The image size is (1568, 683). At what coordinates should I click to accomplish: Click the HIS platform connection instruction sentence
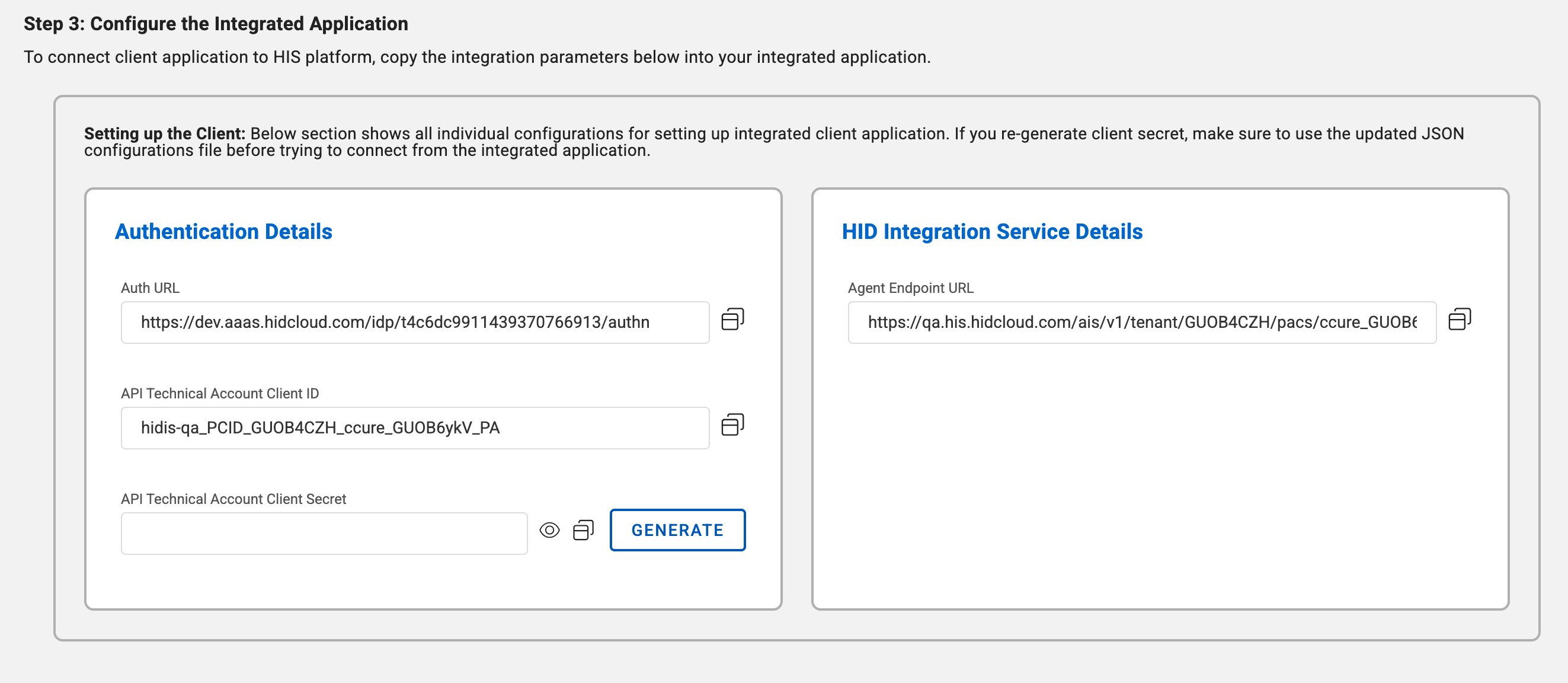point(476,58)
